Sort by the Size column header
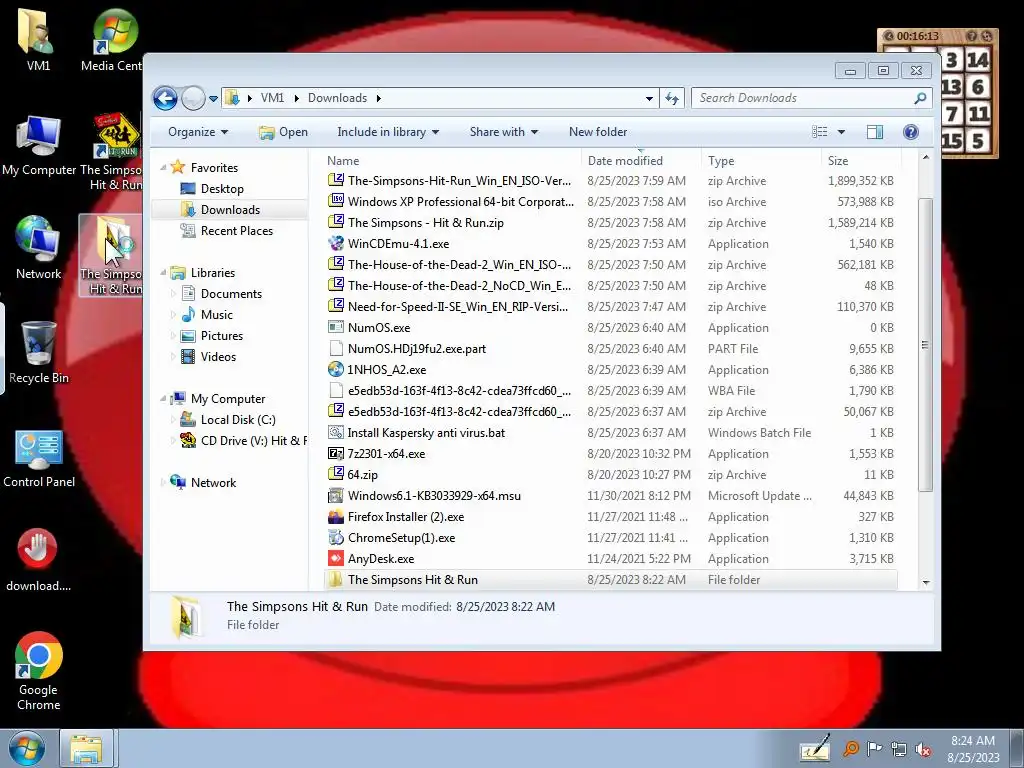1024x768 pixels. 861,161
